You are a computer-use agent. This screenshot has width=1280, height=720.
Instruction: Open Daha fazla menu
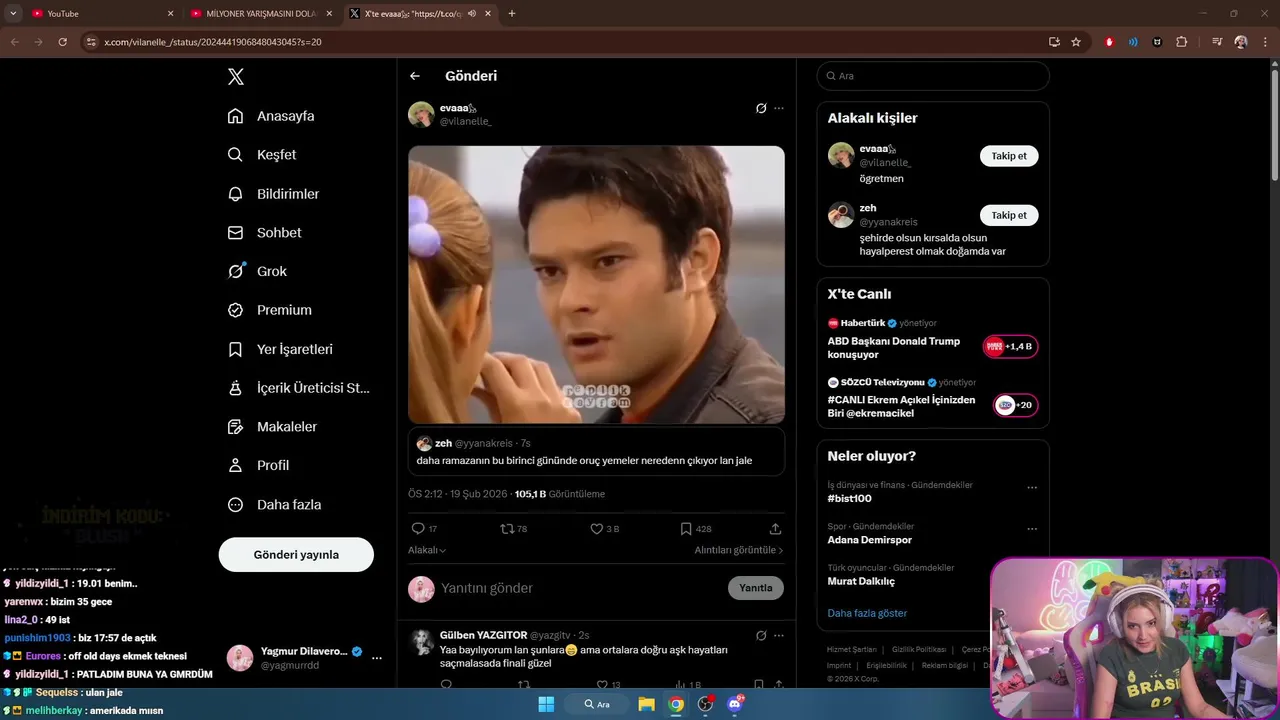(x=274, y=505)
